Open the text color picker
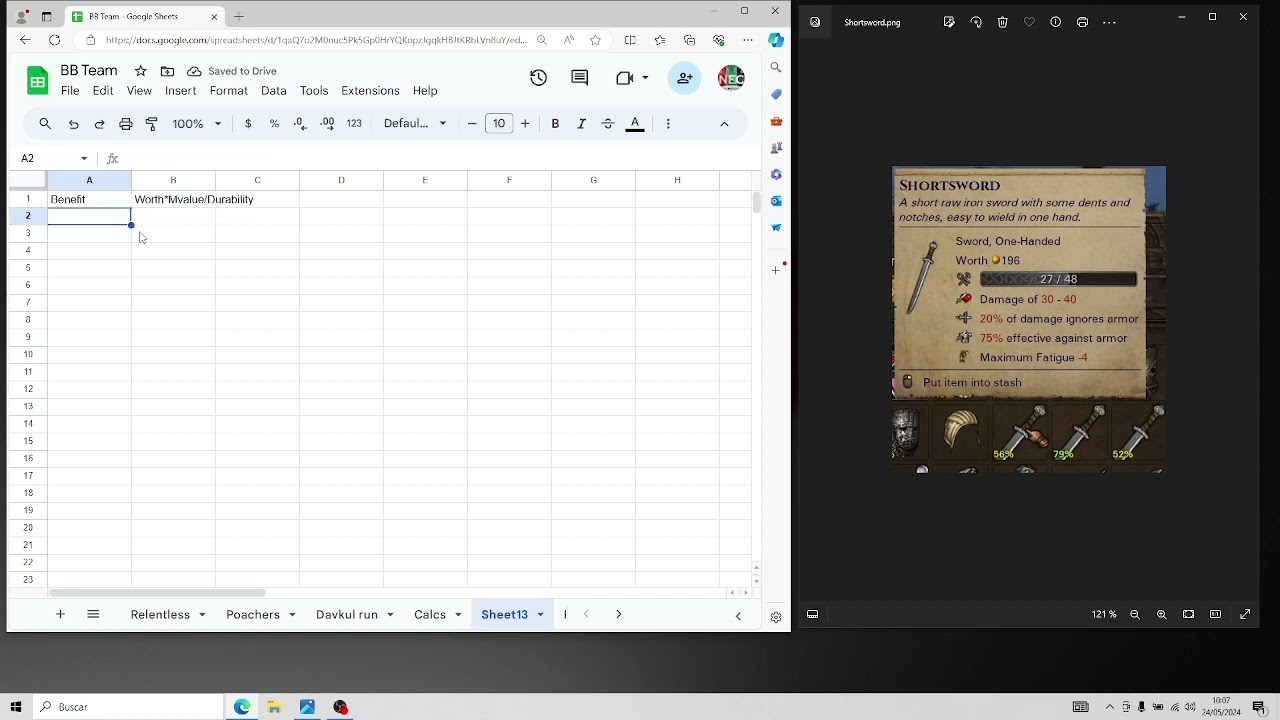Image resolution: width=1280 pixels, height=720 pixels. click(635, 124)
